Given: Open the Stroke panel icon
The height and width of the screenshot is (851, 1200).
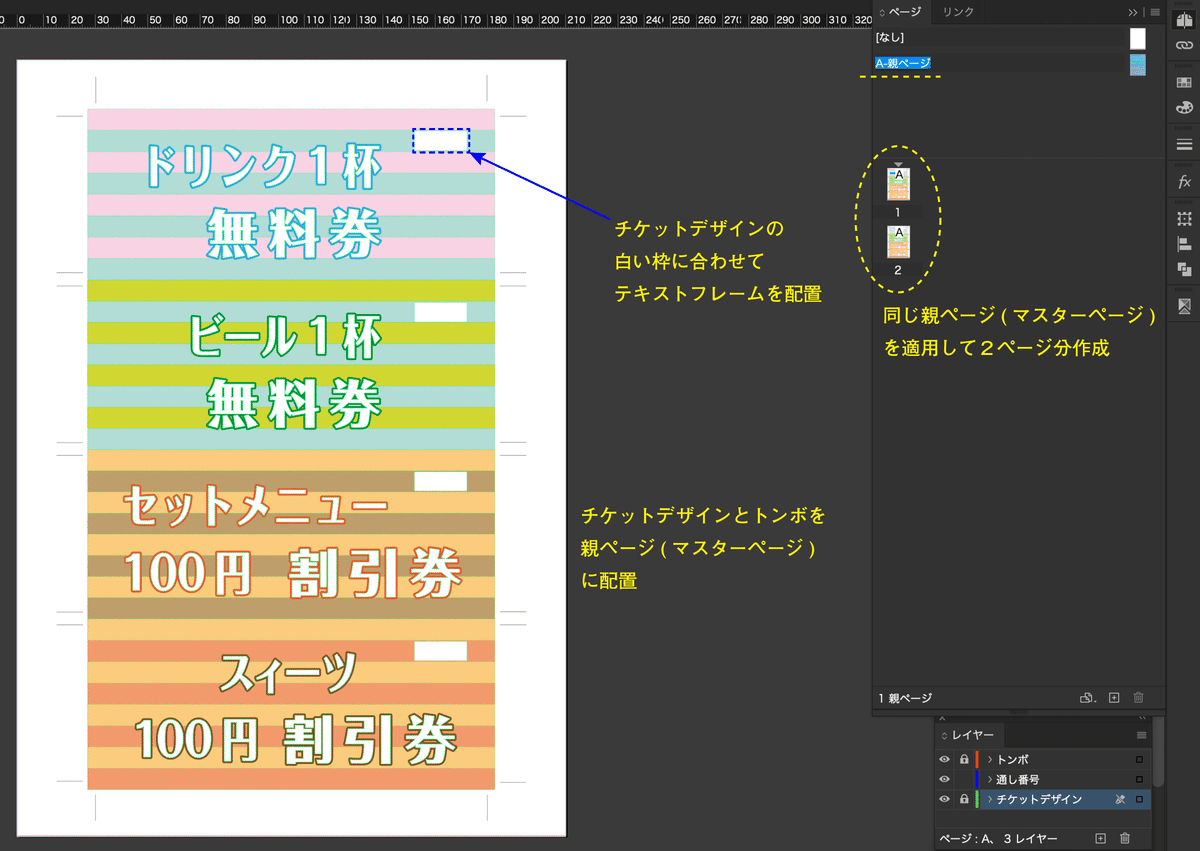Looking at the screenshot, I should pos(1184,145).
